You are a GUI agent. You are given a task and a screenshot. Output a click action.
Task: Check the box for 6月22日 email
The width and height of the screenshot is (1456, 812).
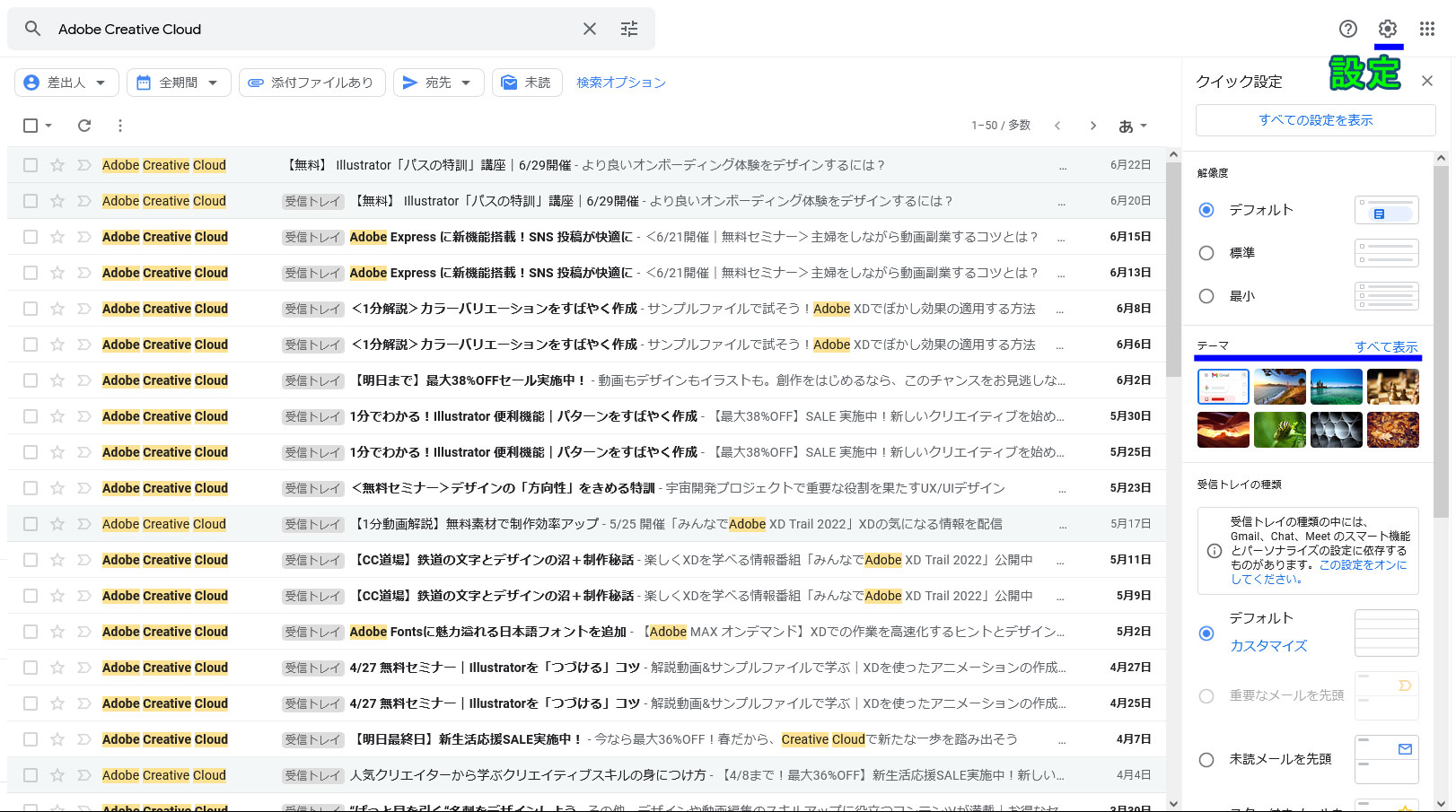pos(31,165)
